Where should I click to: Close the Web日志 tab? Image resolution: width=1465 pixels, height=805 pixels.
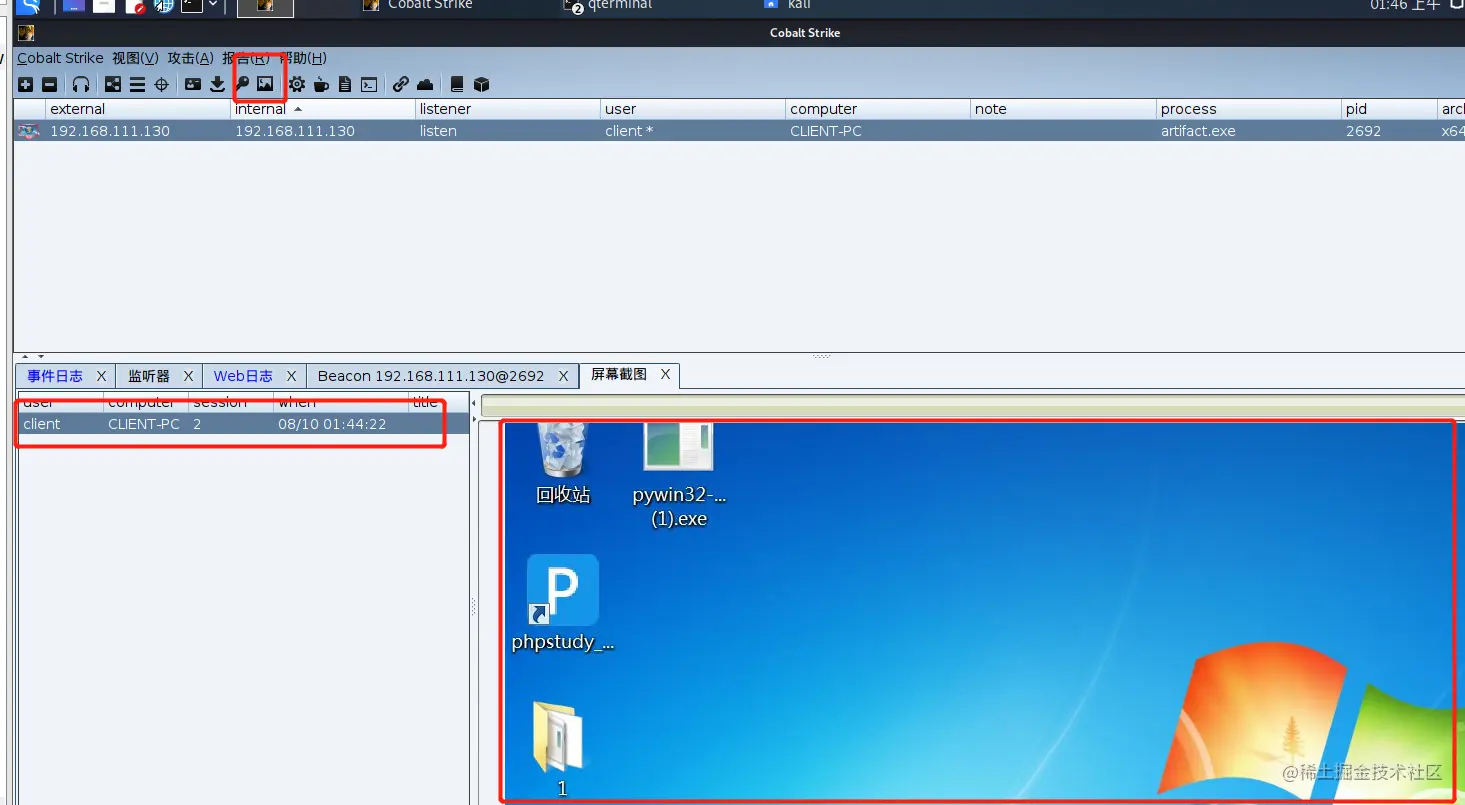292,376
